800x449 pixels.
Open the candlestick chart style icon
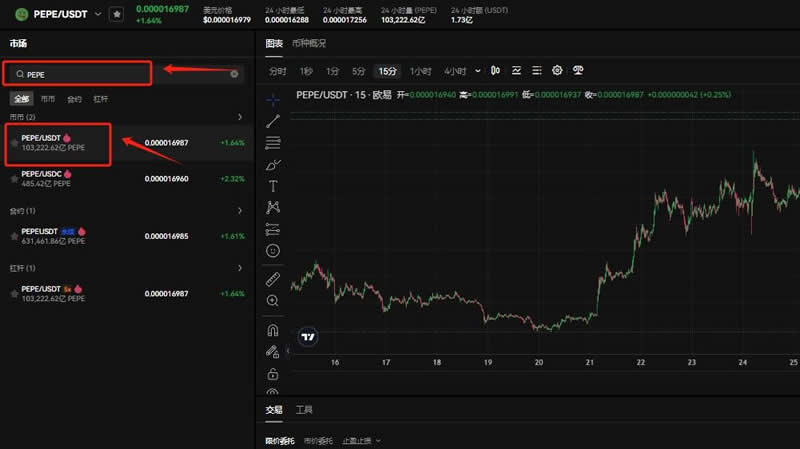point(494,71)
